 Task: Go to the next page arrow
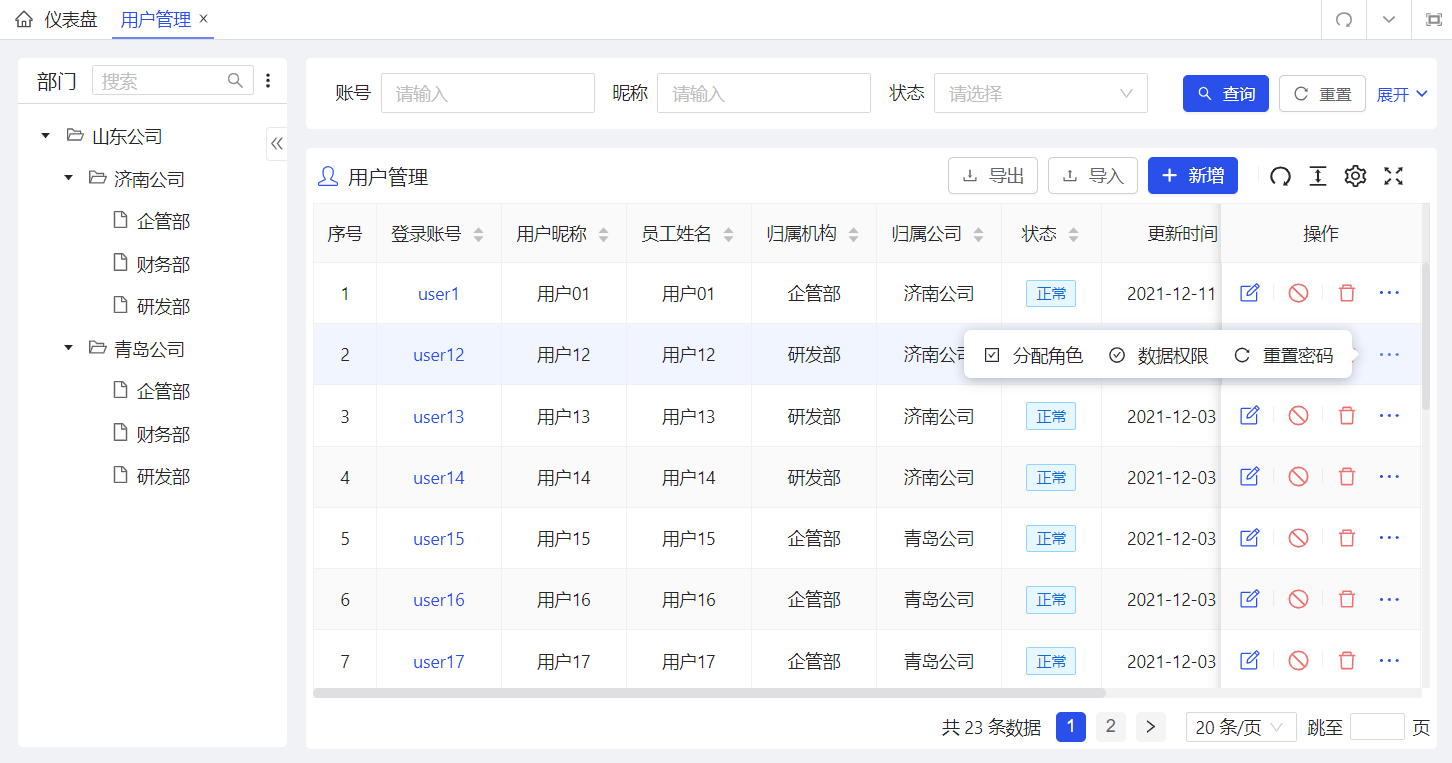pyautogui.click(x=1151, y=727)
